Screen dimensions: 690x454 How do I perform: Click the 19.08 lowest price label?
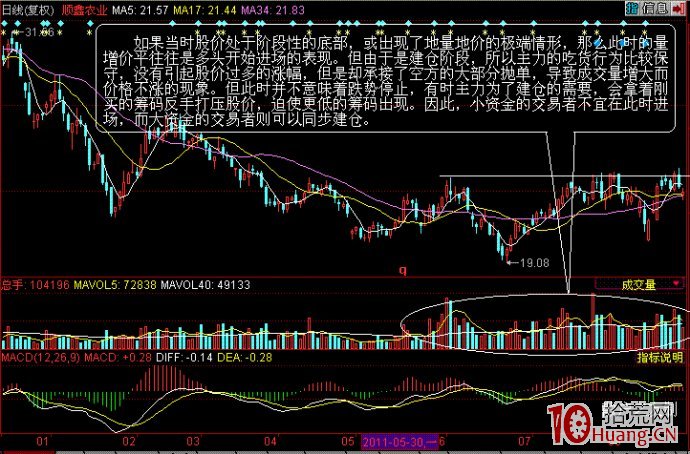[534, 263]
